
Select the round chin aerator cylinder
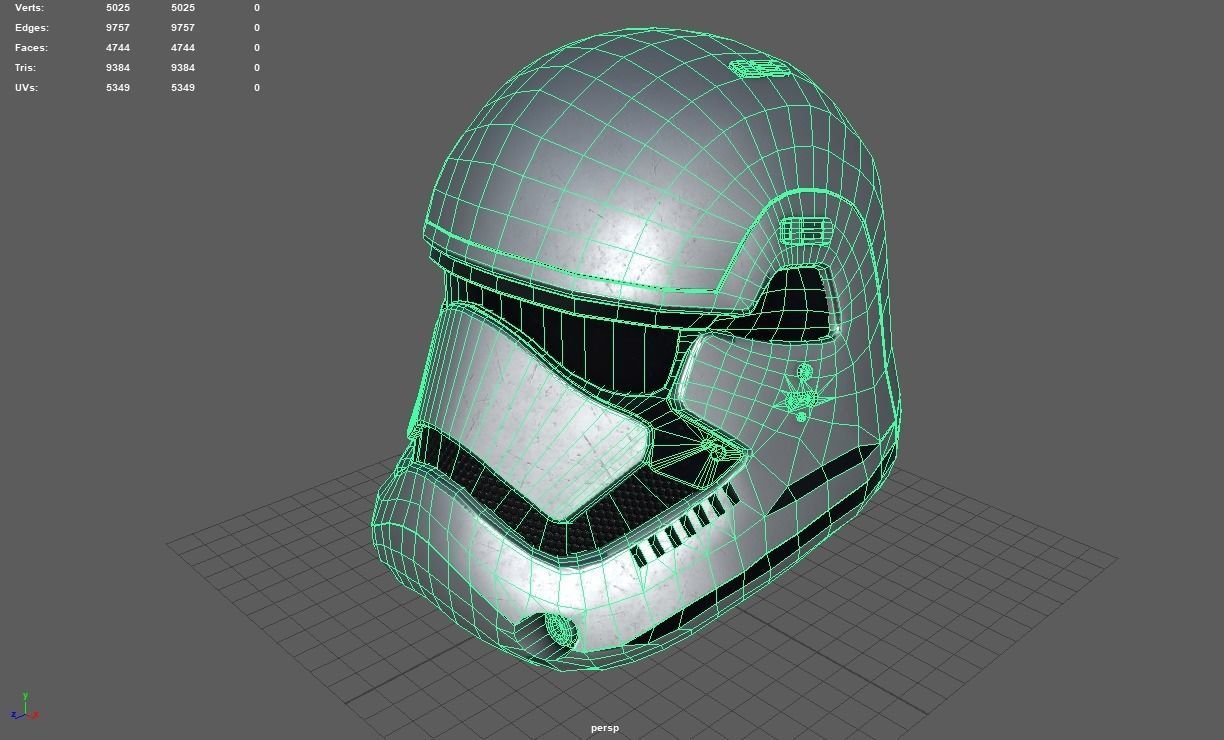pyautogui.click(x=562, y=630)
